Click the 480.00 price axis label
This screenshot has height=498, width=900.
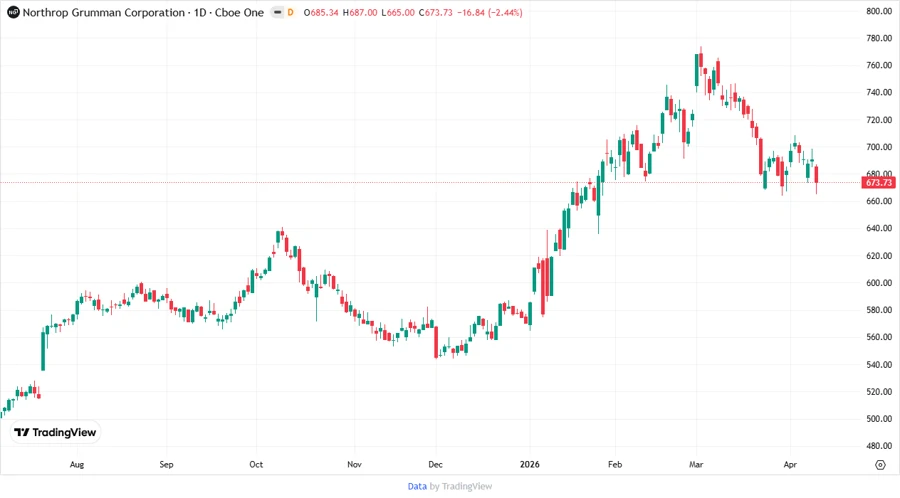click(x=879, y=446)
